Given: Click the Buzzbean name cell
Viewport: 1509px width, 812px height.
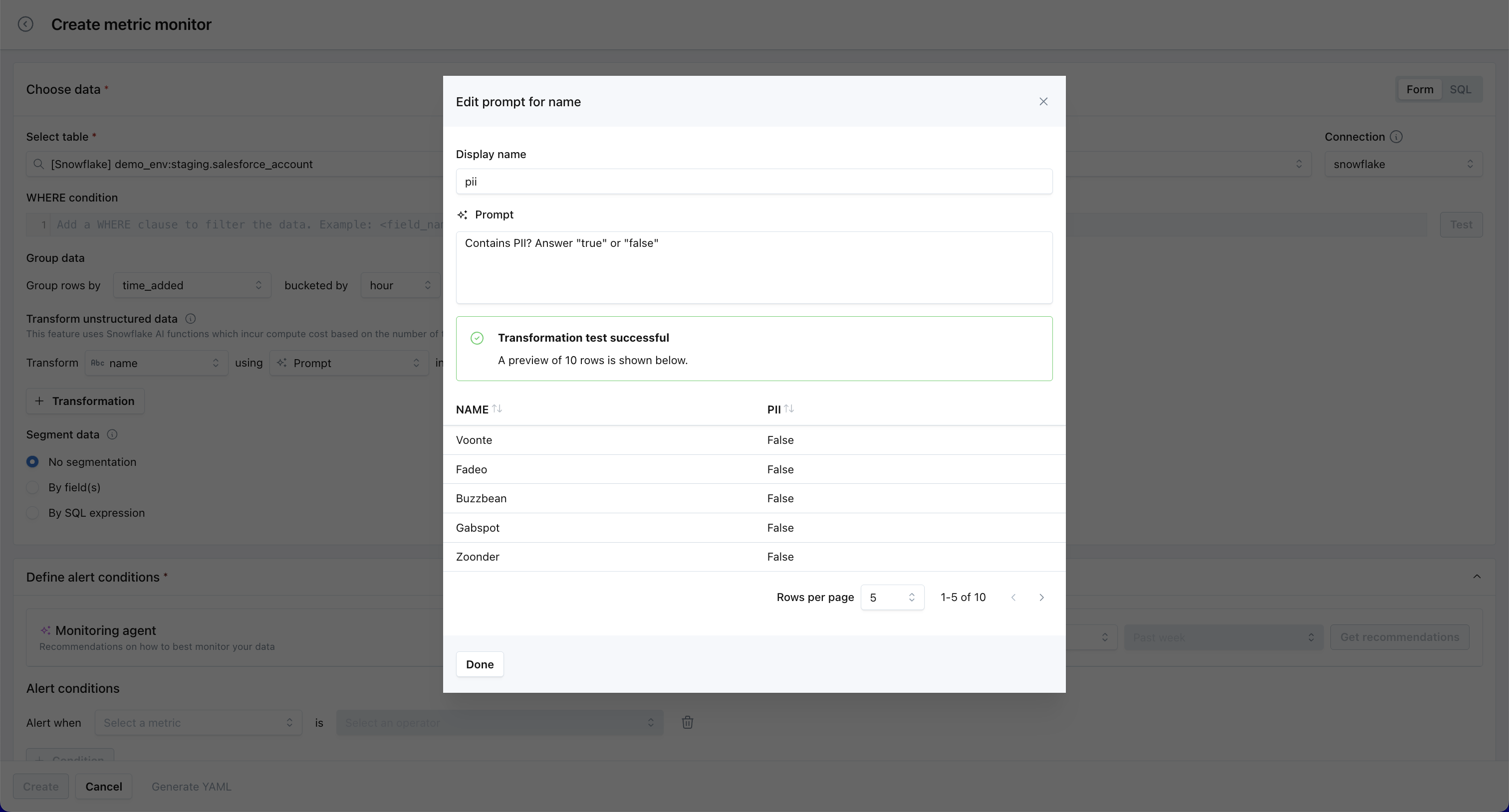Looking at the screenshot, I should (x=481, y=498).
